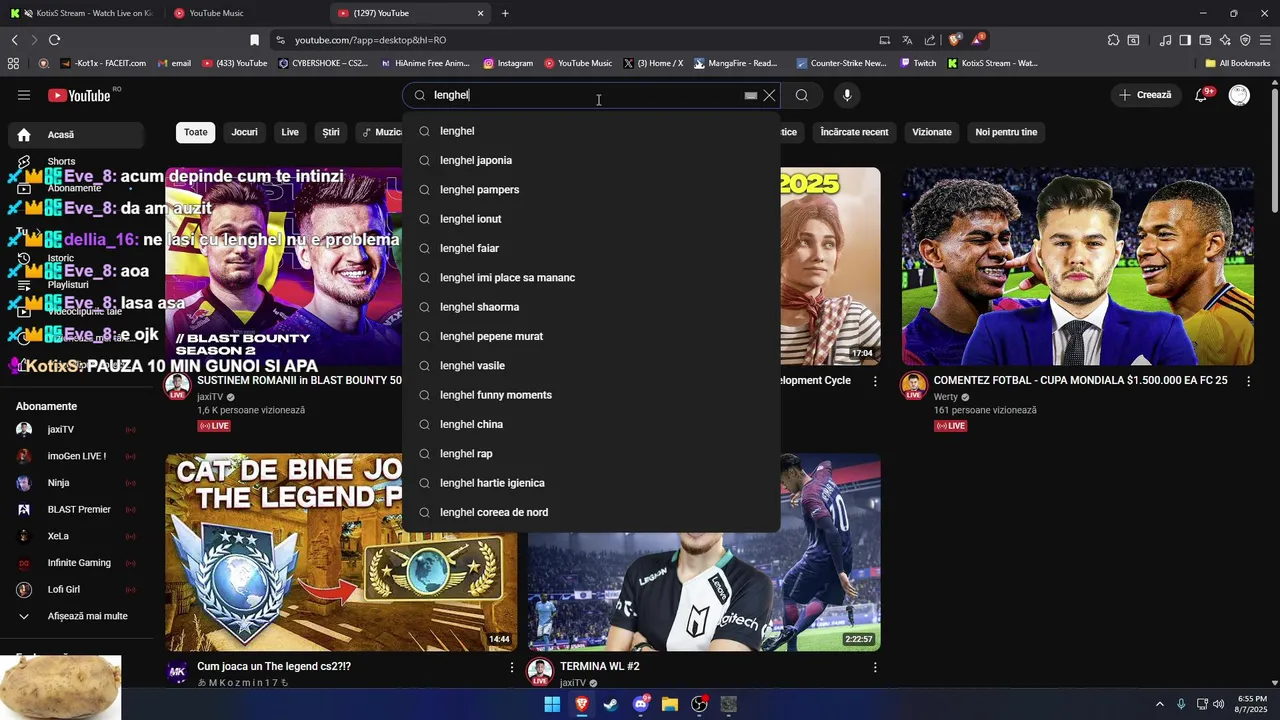1280x720 pixels.
Task: Open the email bookmark
Action: tap(173, 63)
